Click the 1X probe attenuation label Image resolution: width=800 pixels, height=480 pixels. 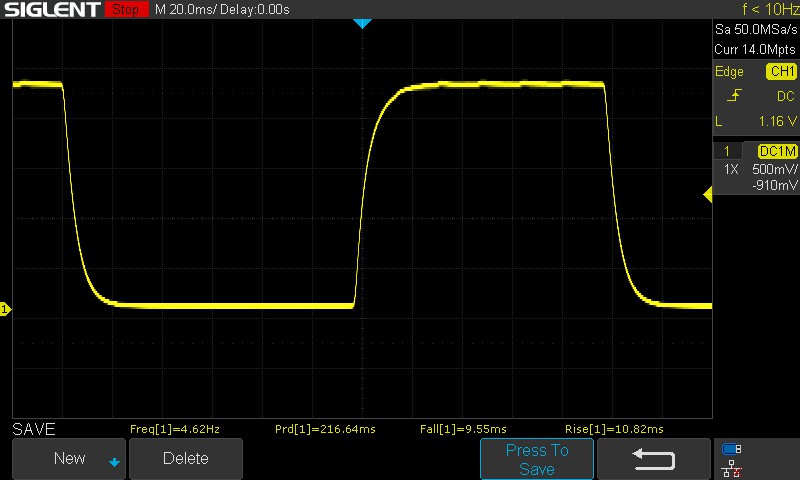tap(731, 169)
